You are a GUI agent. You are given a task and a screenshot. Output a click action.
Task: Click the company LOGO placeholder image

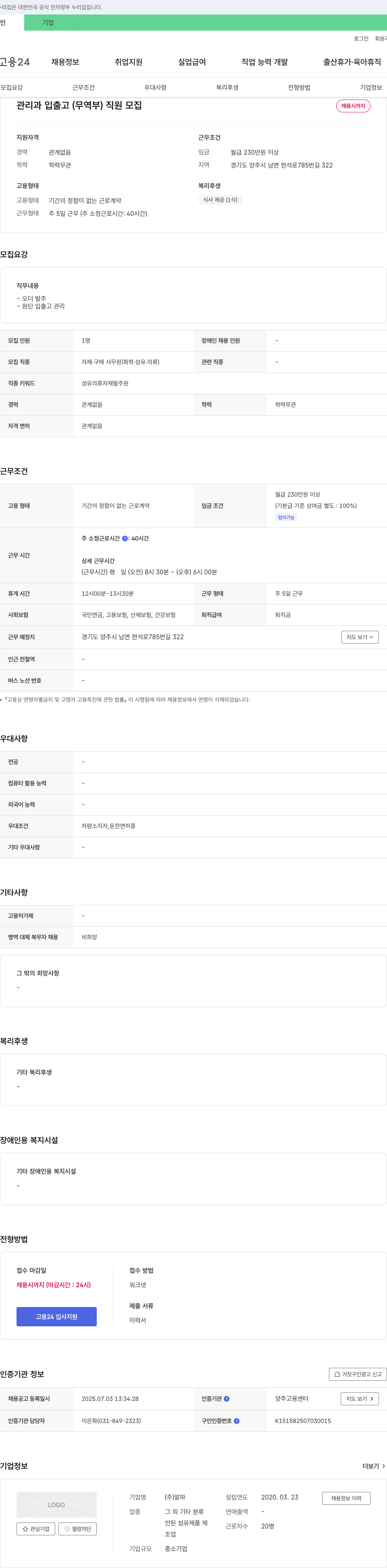(x=57, y=1505)
